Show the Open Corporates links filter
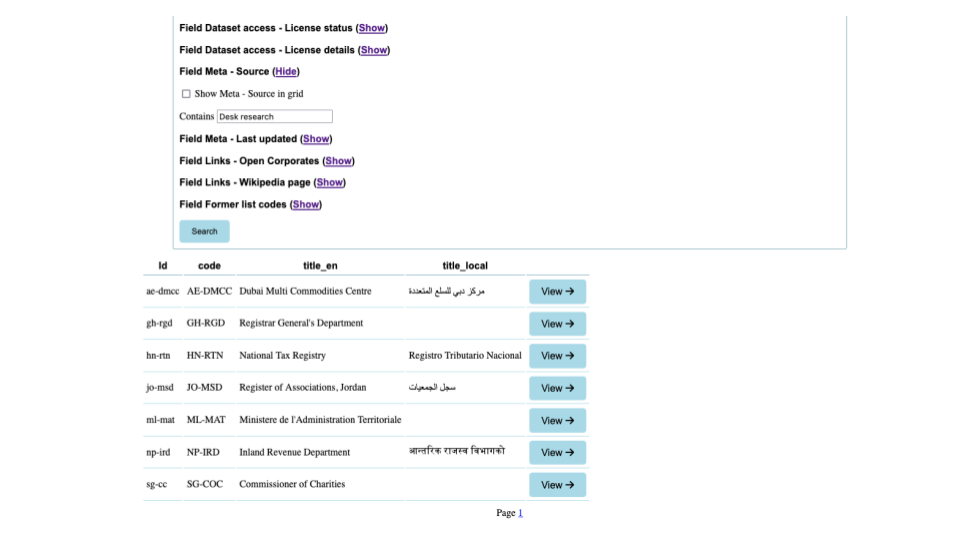 tap(339, 161)
